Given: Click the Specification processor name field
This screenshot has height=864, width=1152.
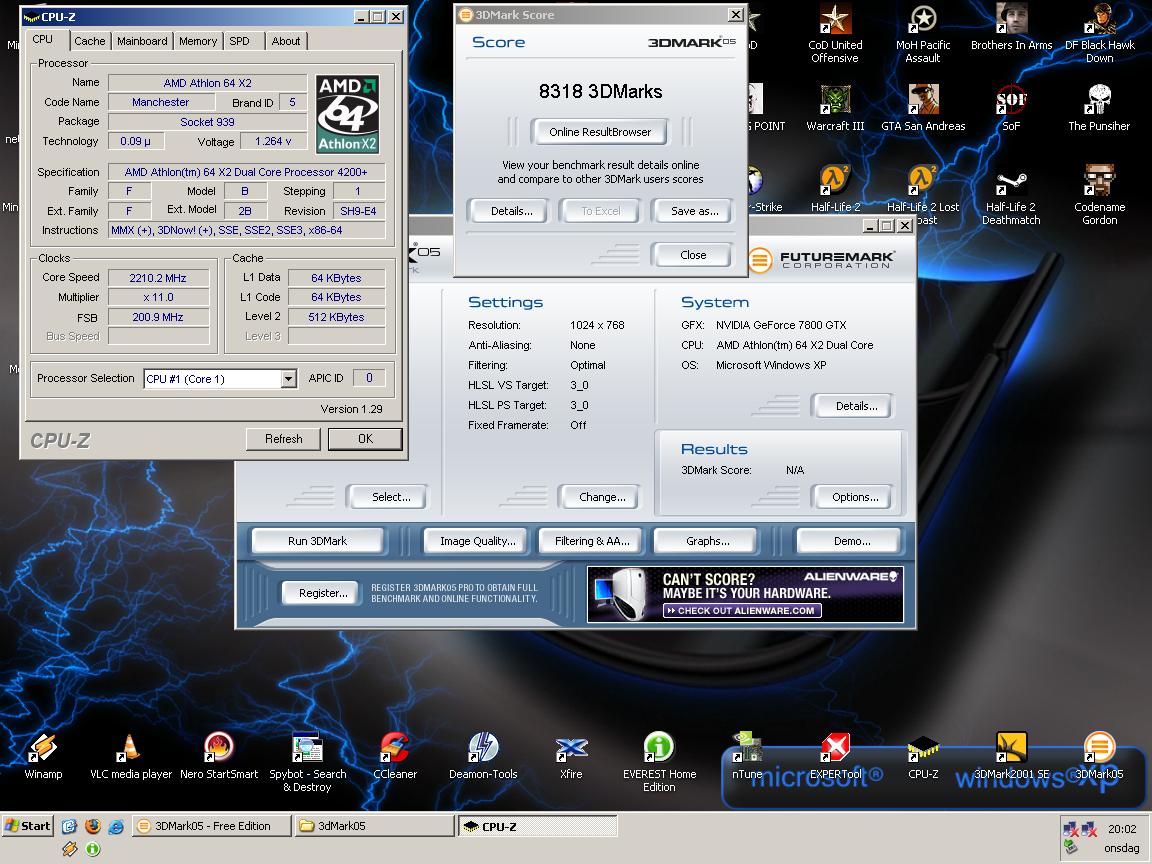Looking at the screenshot, I should 246,172.
